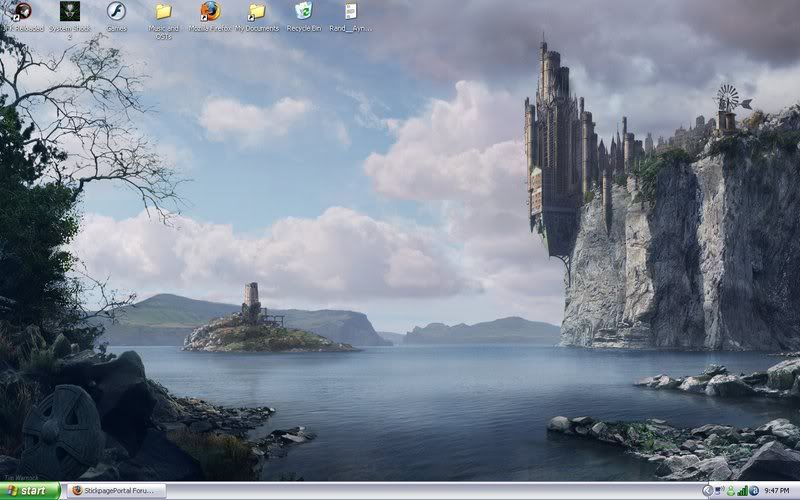This screenshot has width=800, height=500.
Task: Open the Start menu
Action: pos(30,491)
